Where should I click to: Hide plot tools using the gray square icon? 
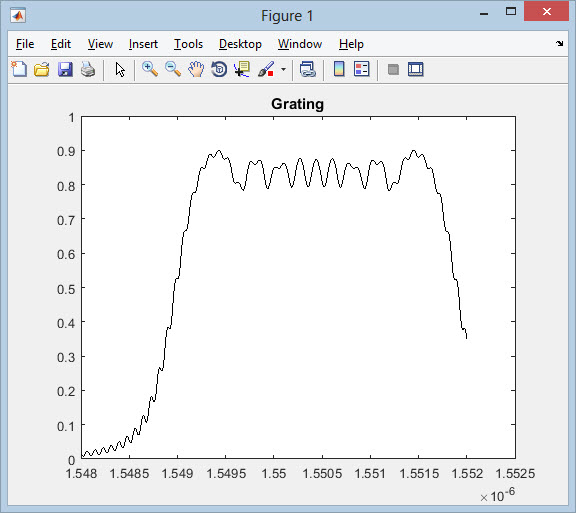pos(393,69)
